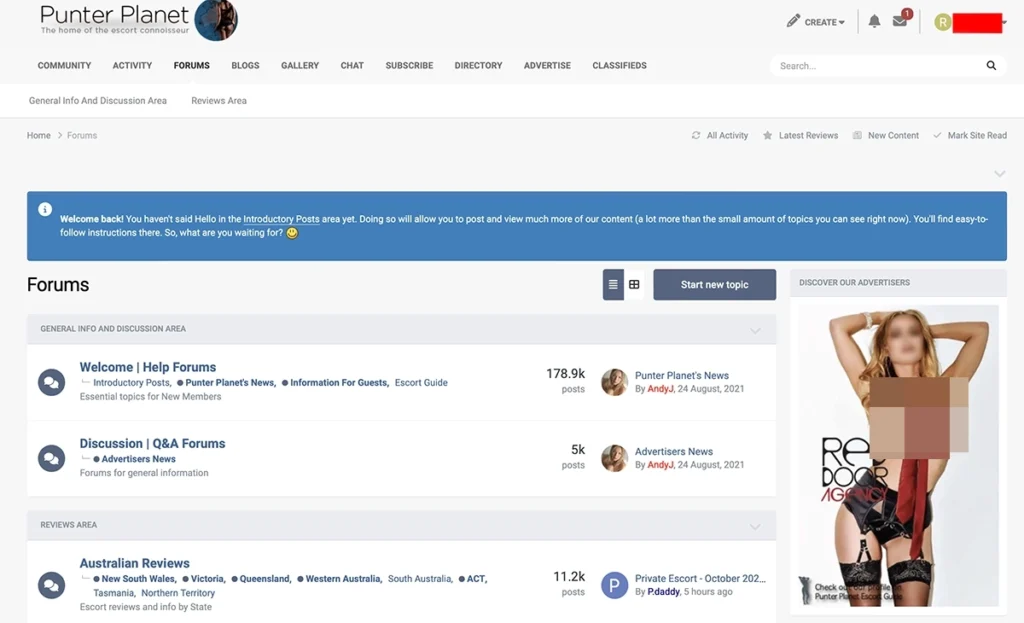The image size is (1024, 623).
Task: Open Queensland reviews subforum
Action: coord(264,579)
